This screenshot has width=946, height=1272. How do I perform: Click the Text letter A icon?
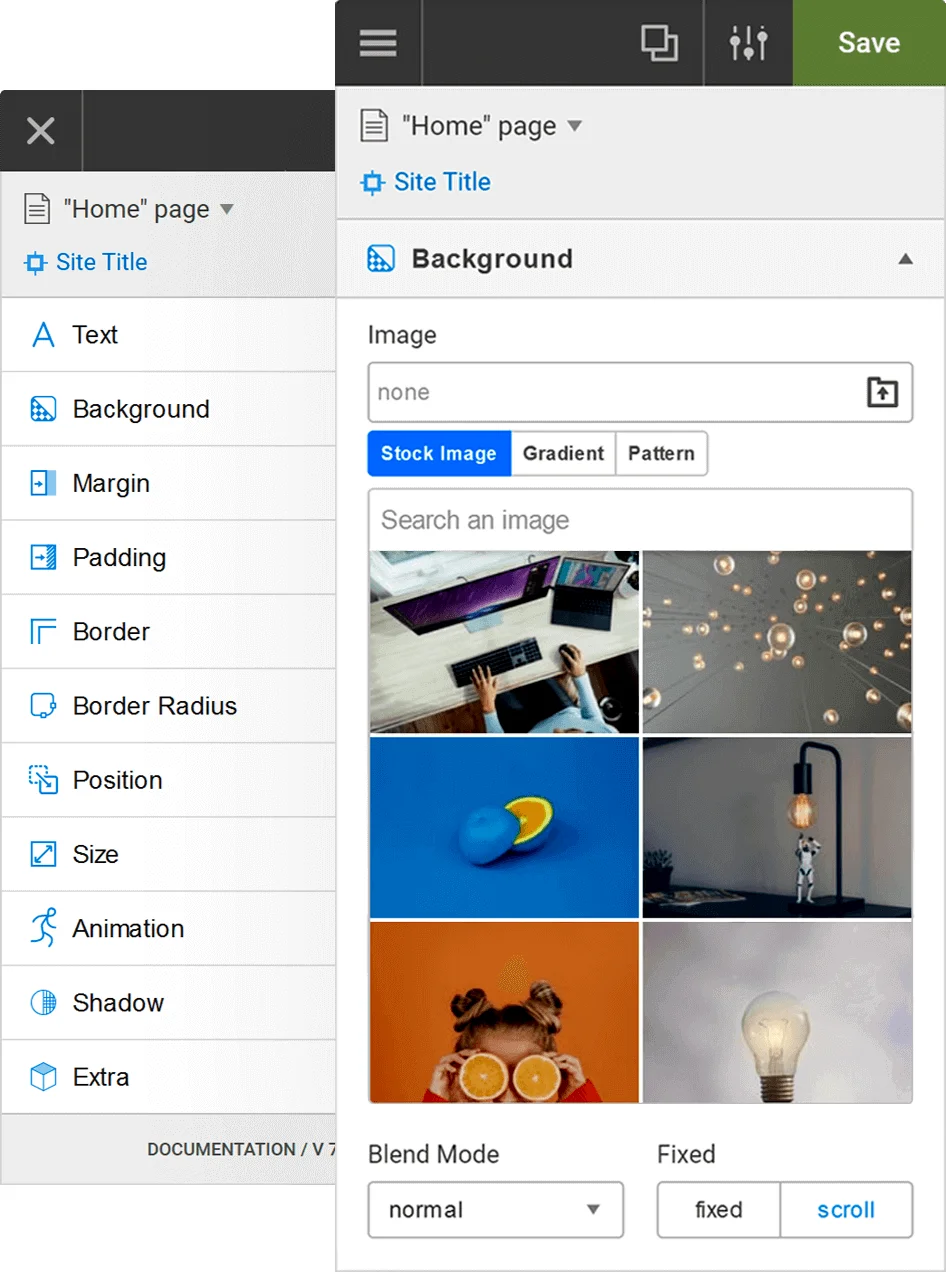click(x=43, y=334)
